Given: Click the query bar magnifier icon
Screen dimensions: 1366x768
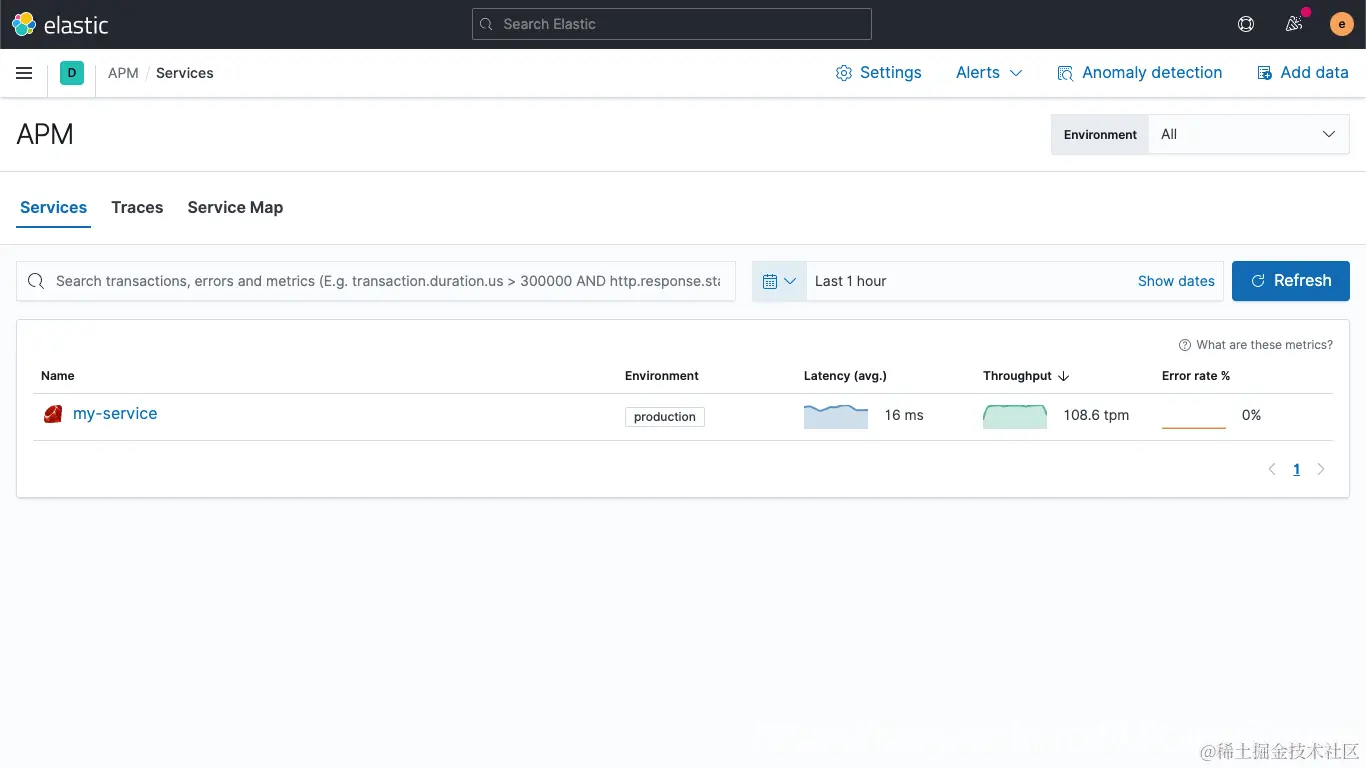Looking at the screenshot, I should click(36, 281).
